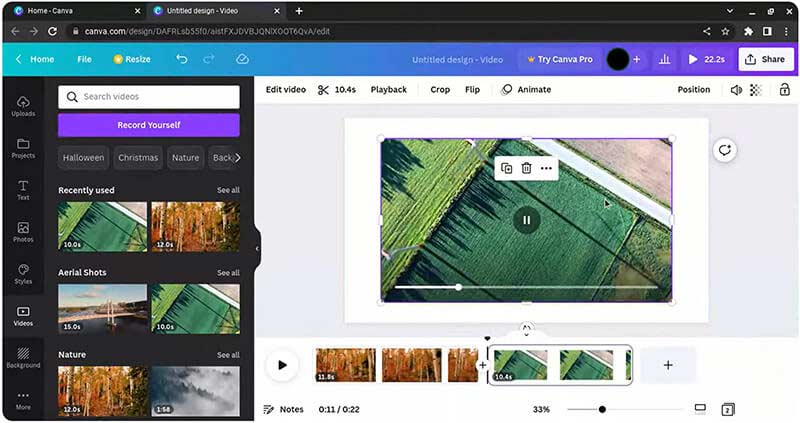Expand category chips with right chevron
This screenshot has width=800, height=423.
point(237,157)
